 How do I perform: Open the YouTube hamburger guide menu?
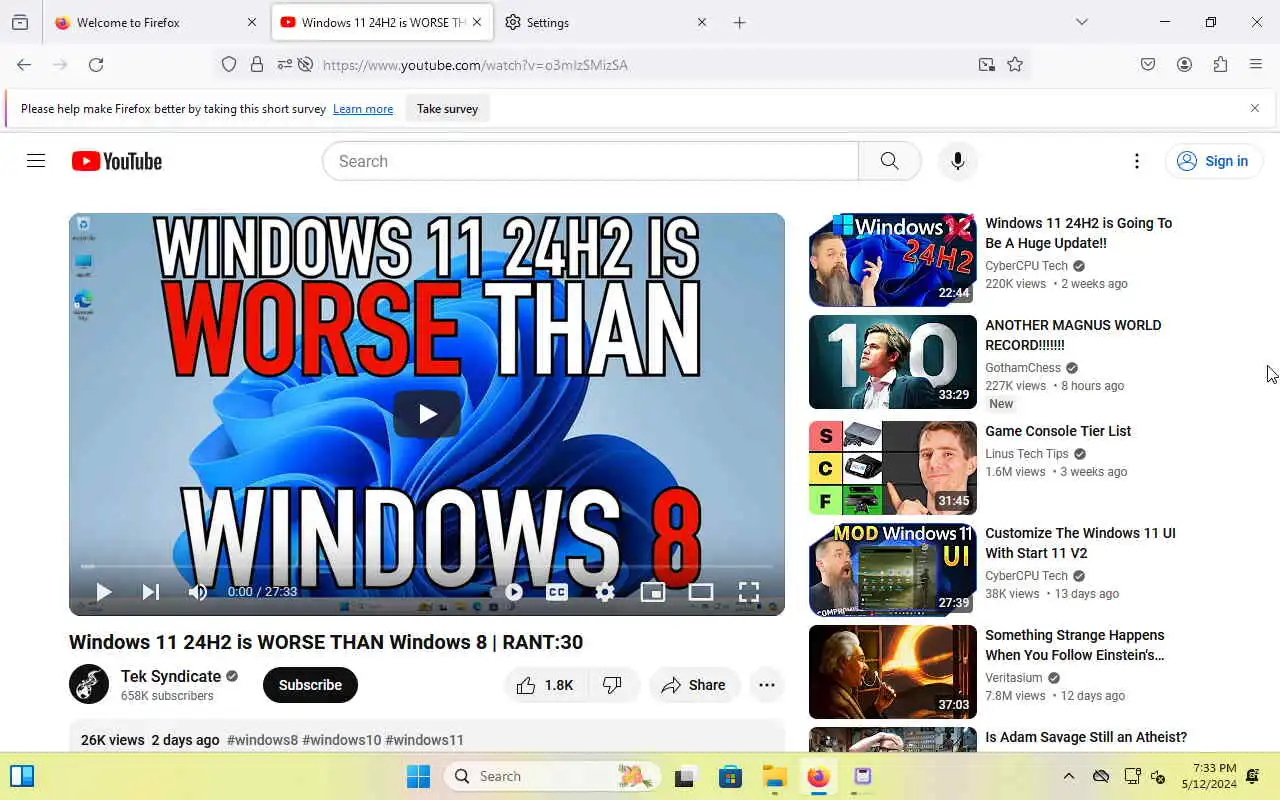tap(36, 161)
